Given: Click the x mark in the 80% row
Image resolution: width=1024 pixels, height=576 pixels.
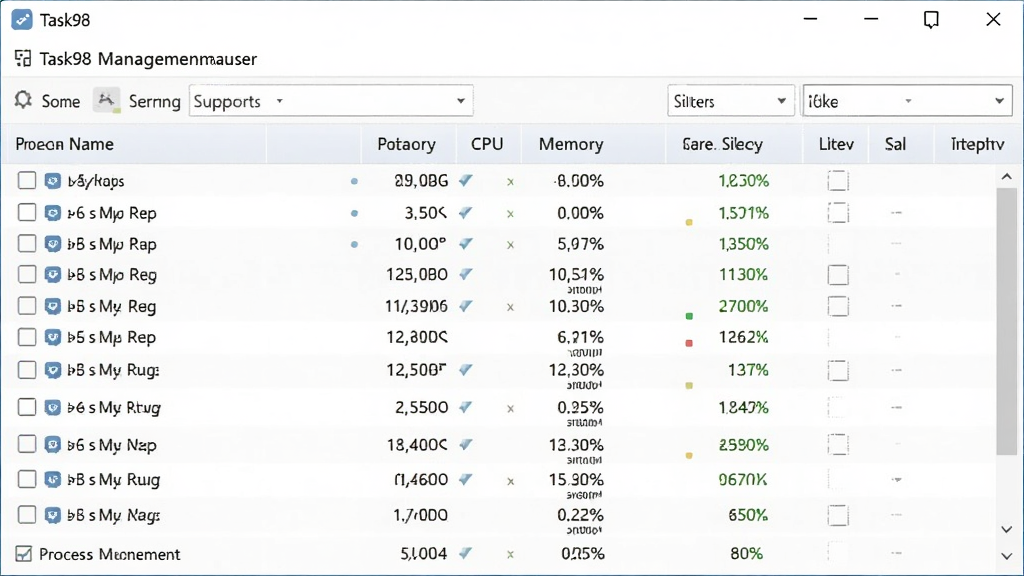Looking at the screenshot, I should [511, 554].
